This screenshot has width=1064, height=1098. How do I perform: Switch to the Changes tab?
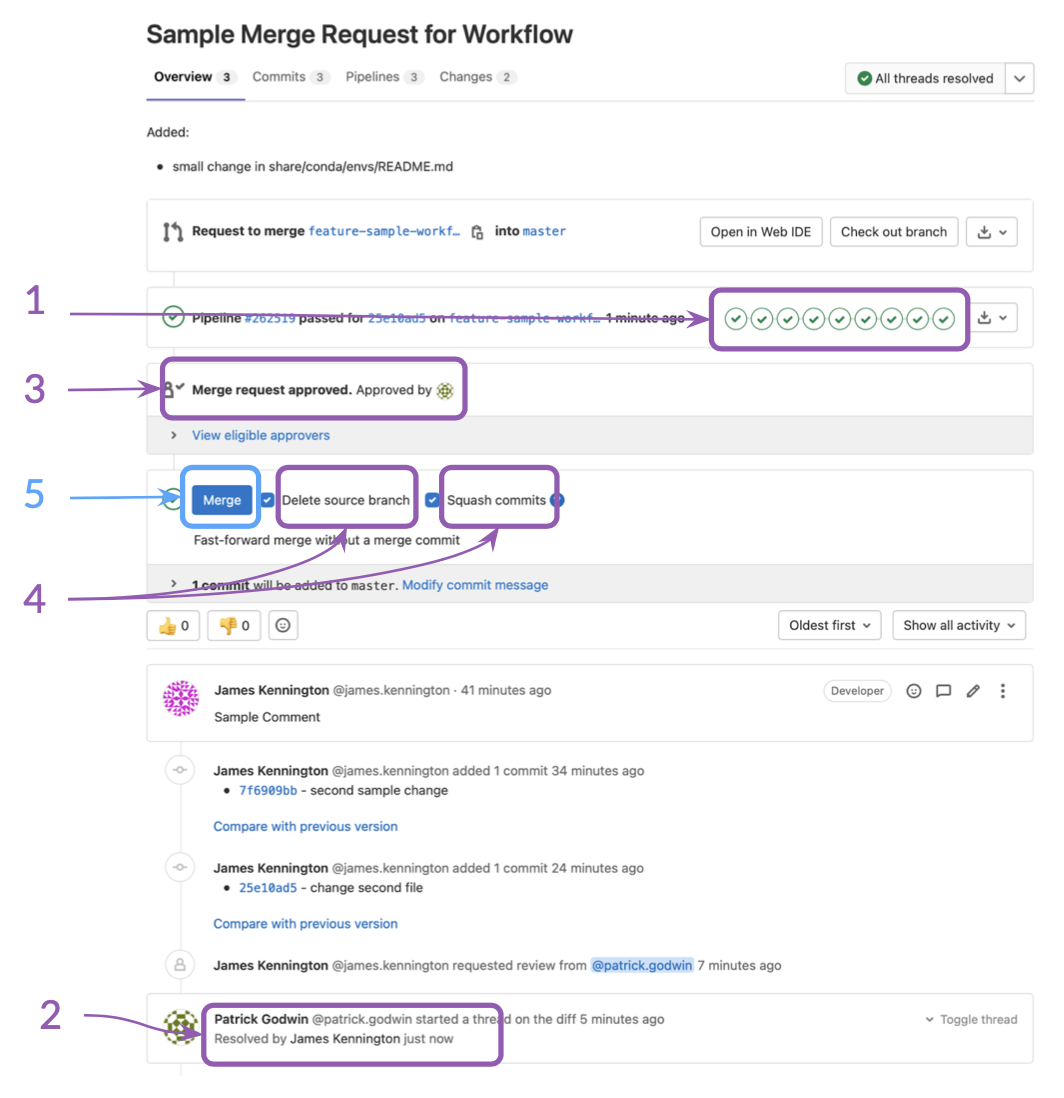click(x=477, y=77)
